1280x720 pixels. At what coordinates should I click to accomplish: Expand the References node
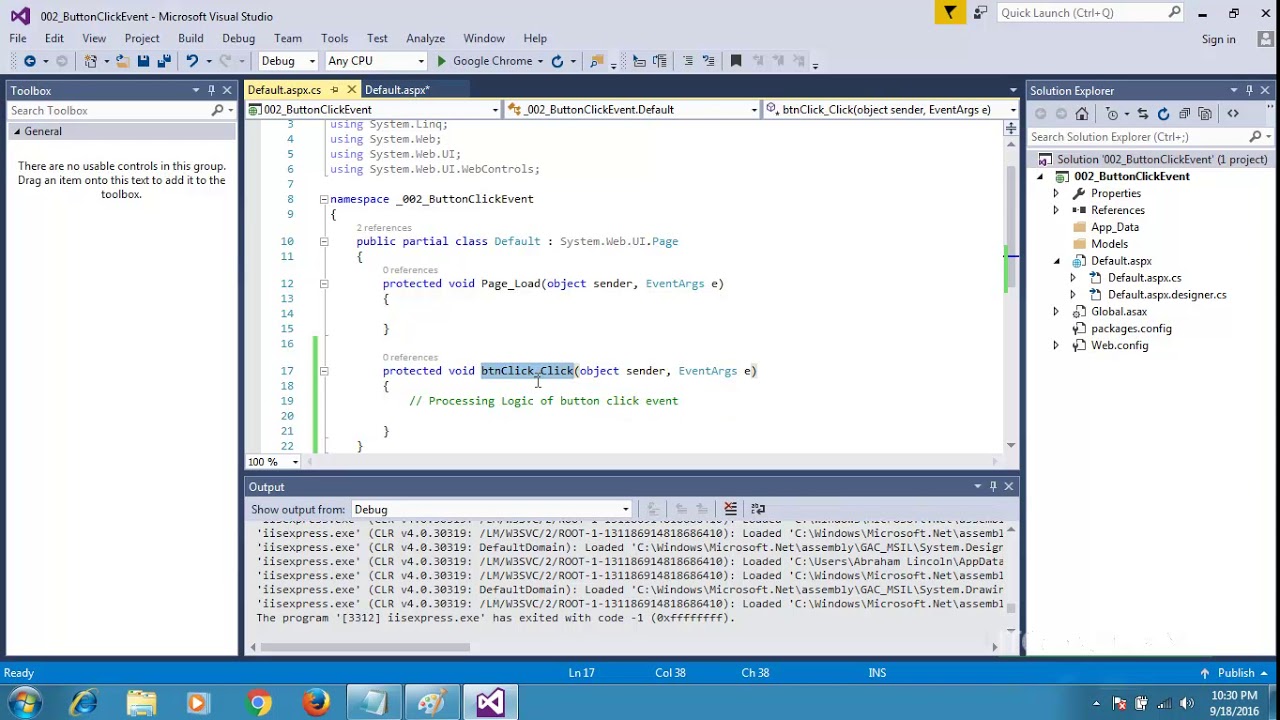pos(1056,210)
